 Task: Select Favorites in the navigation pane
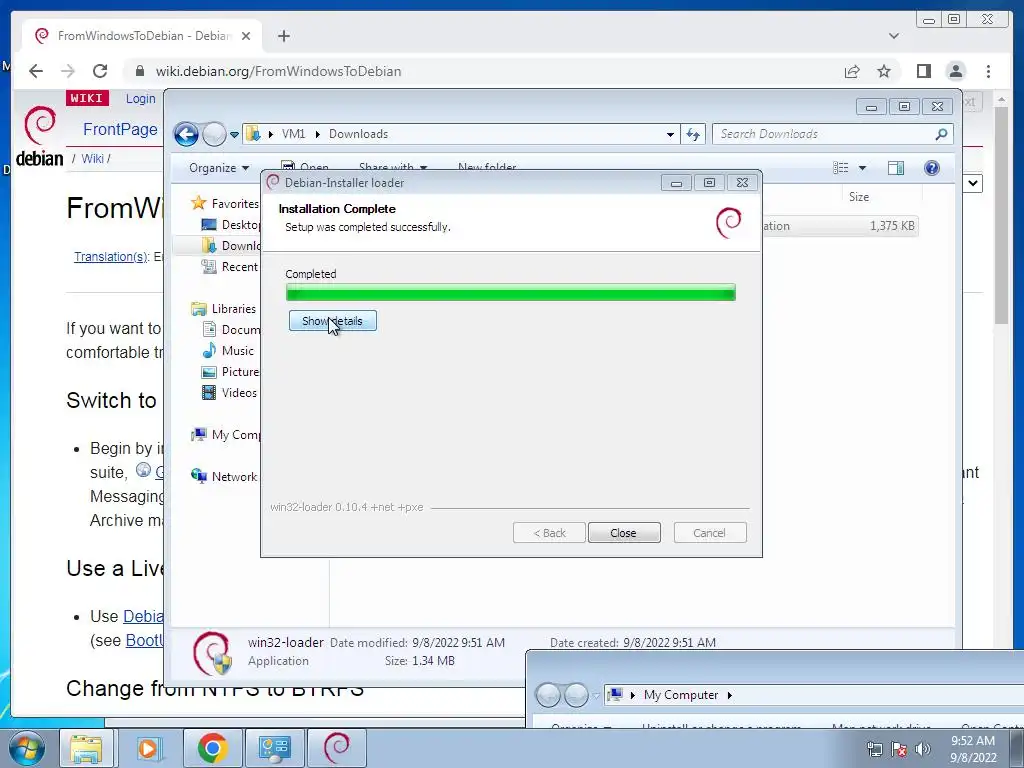225,204
